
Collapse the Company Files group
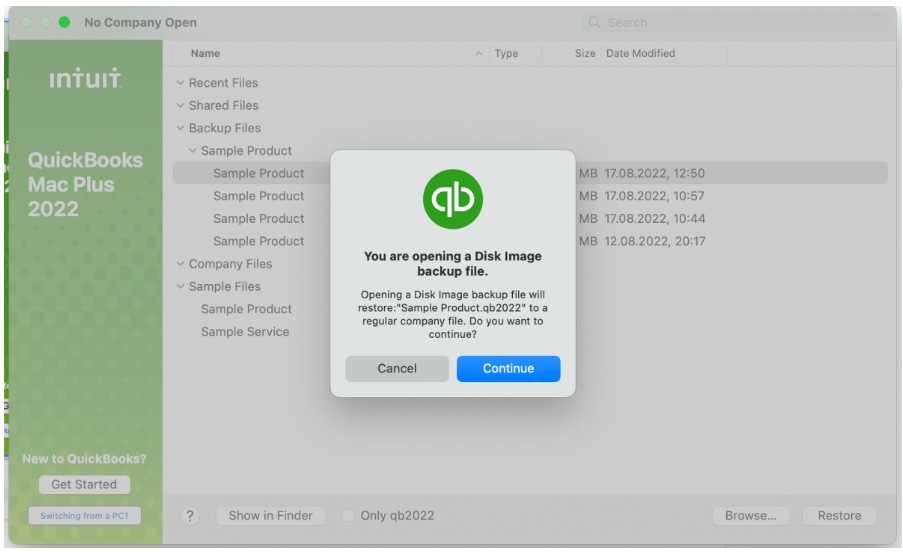[x=180, y=264]
